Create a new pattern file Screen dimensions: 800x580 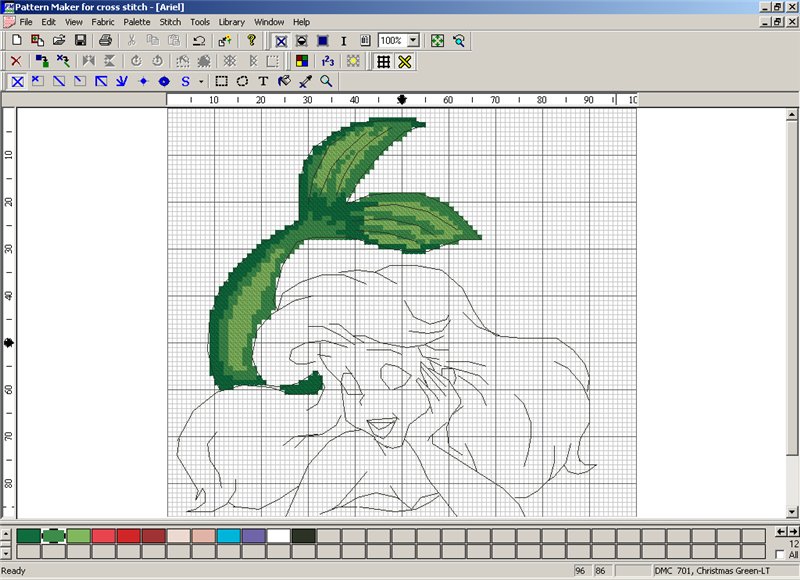coord(16,40)
